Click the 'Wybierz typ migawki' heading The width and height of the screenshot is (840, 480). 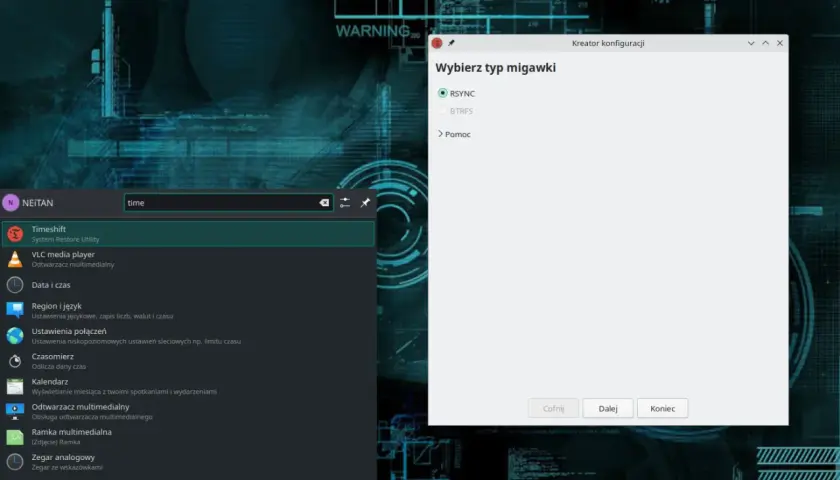(x=496, y=68)
